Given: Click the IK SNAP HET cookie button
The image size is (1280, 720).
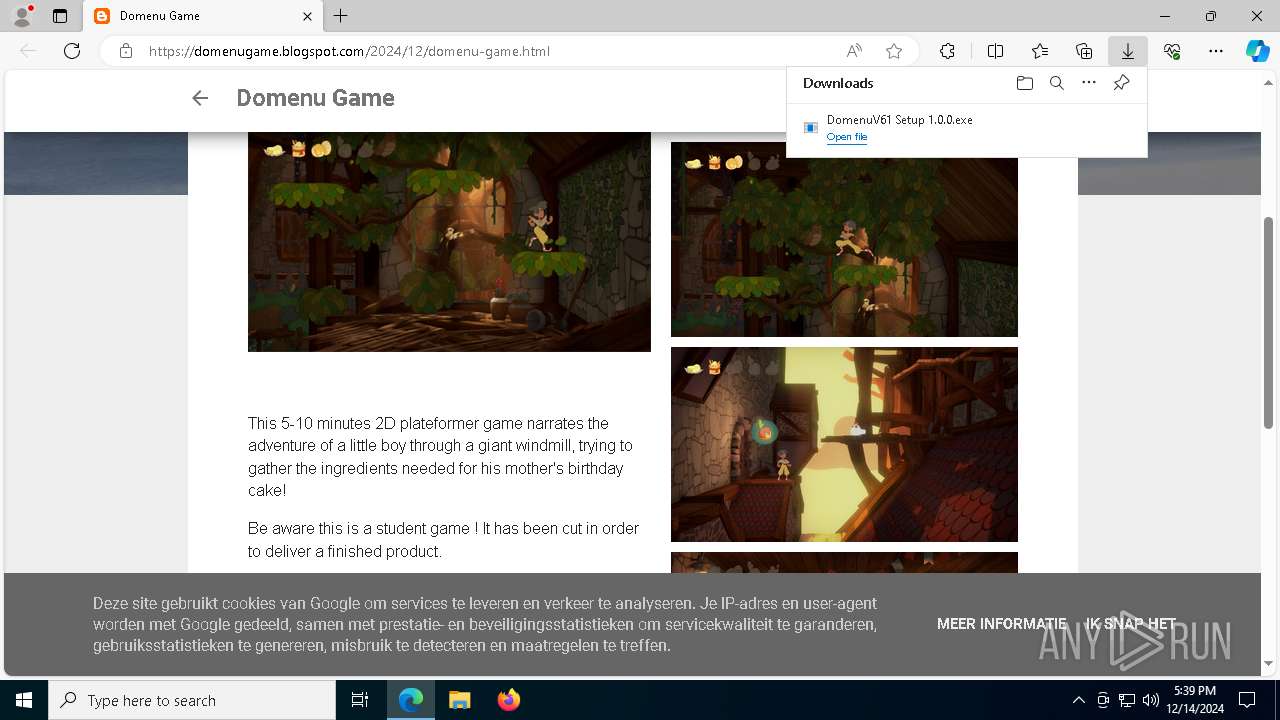Looking at the screenshot, I should point(1131,624).
